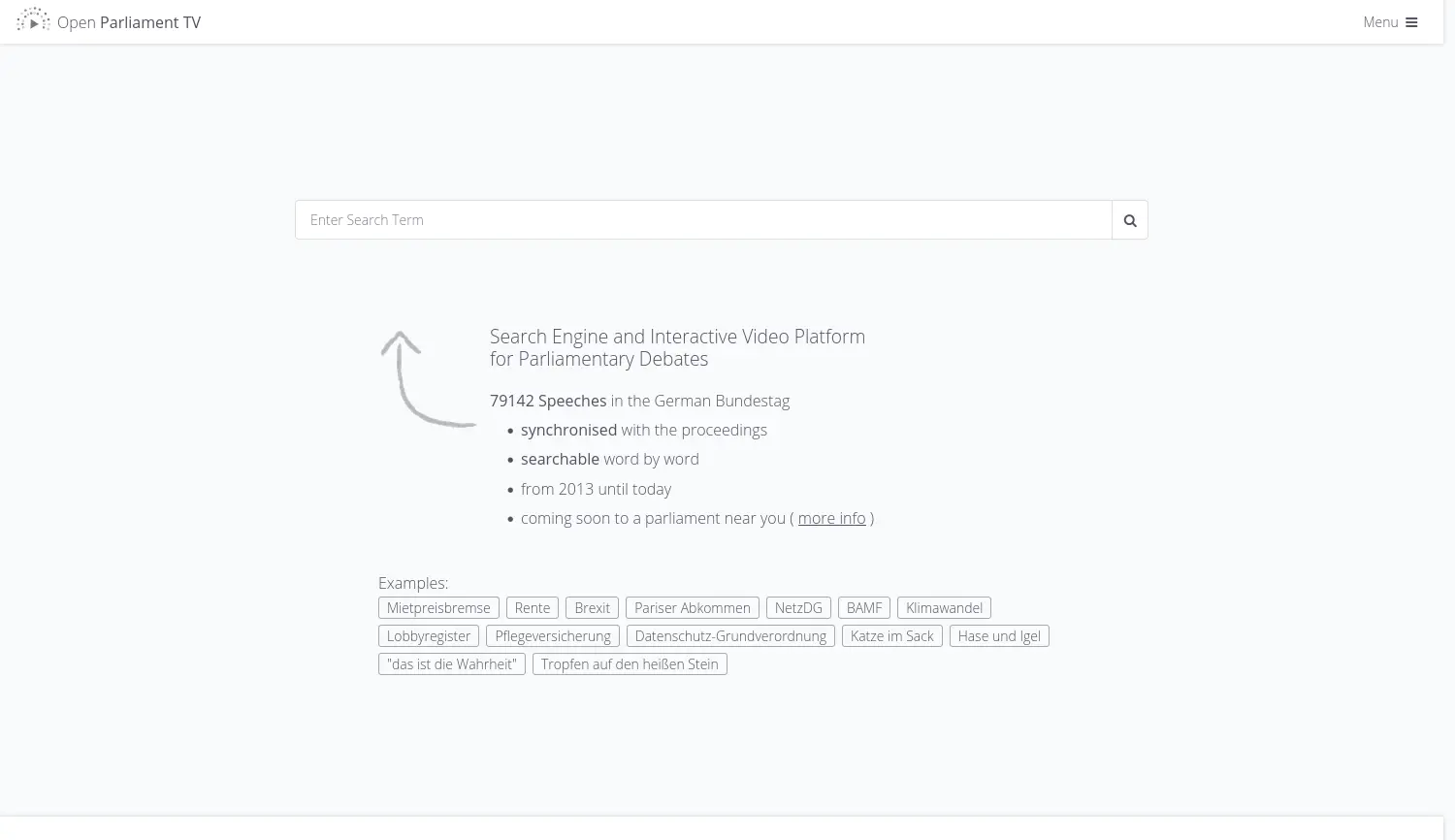Click into the Enter Search Term field
This screenshot has height=840, width=1455.
click(x=703, y=220)
